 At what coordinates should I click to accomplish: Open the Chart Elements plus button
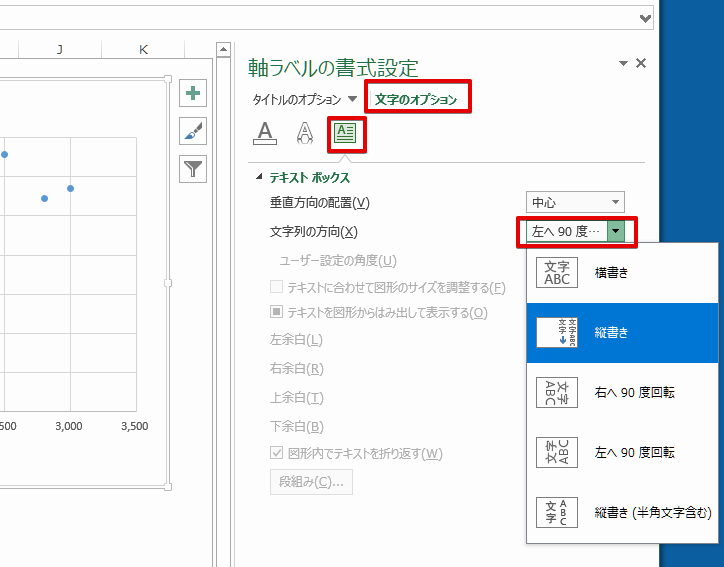pyautogui.click(x=193, y=93)
